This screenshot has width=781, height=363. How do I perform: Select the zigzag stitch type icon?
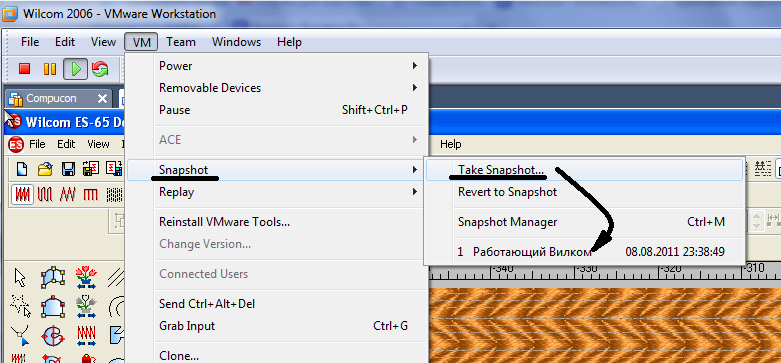point(67,194)
